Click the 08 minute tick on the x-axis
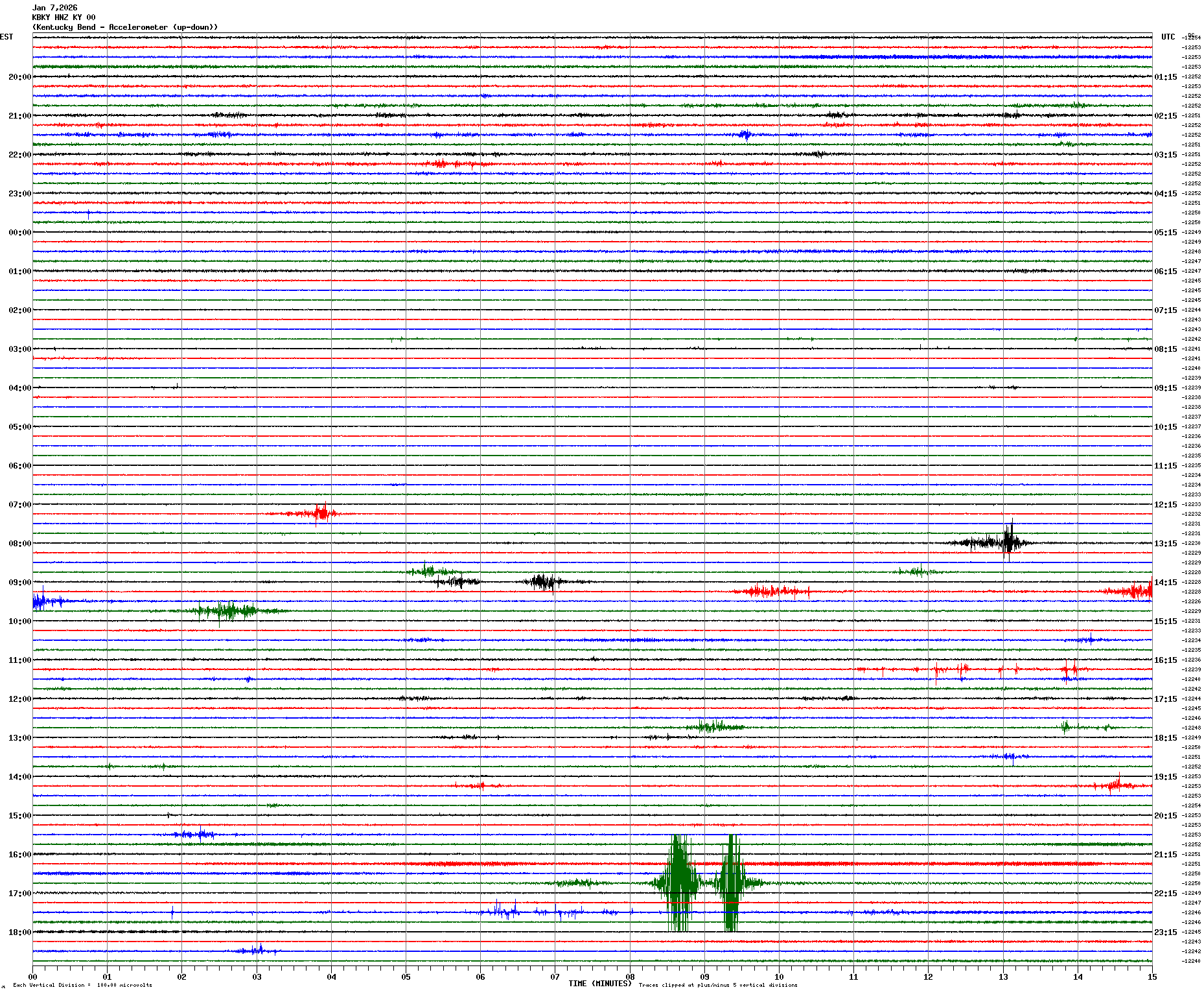1204x994 pixels. (630, 977)
